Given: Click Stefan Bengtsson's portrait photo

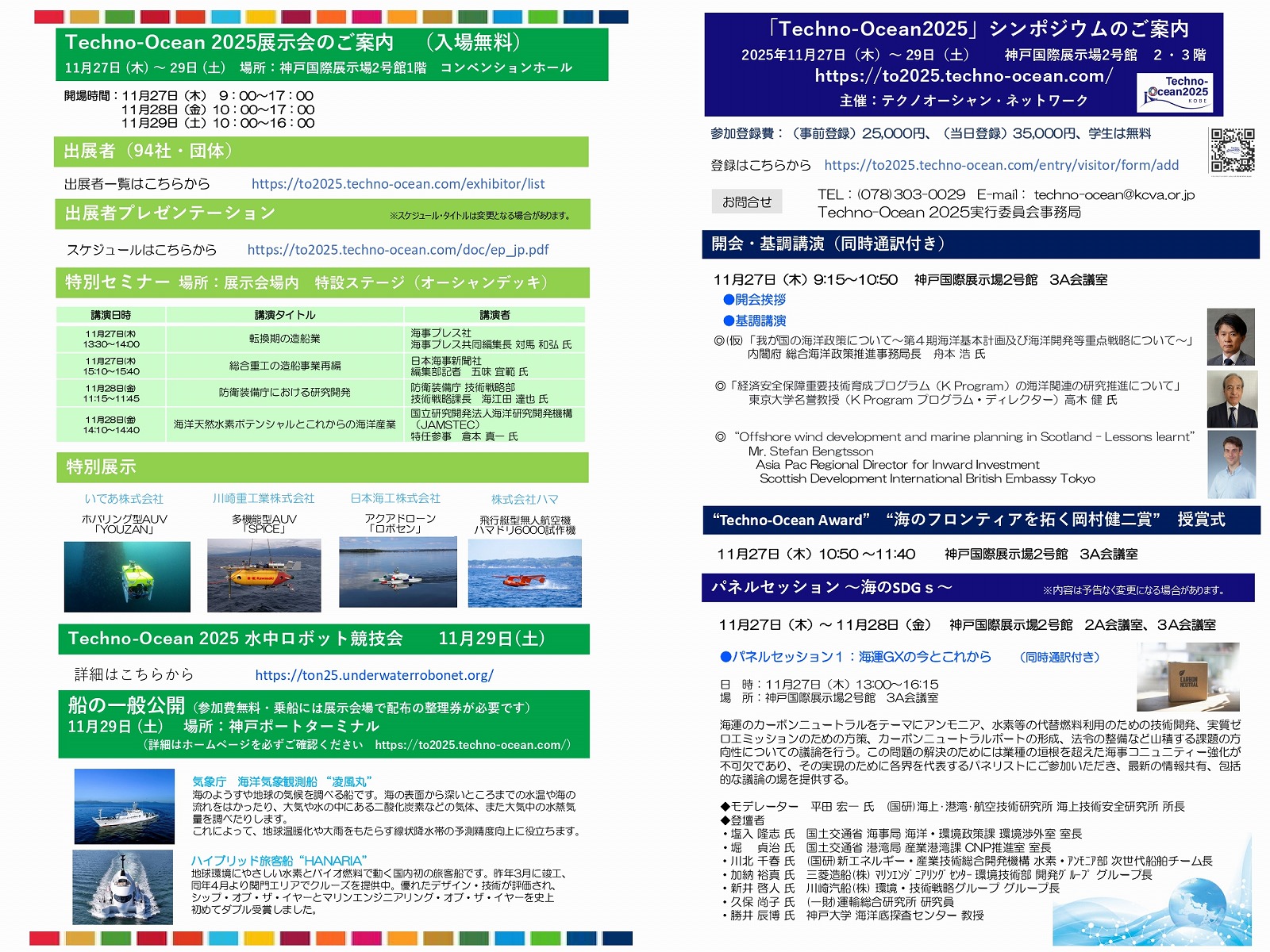Looking at the screenshot, I should pos(1231,465).
